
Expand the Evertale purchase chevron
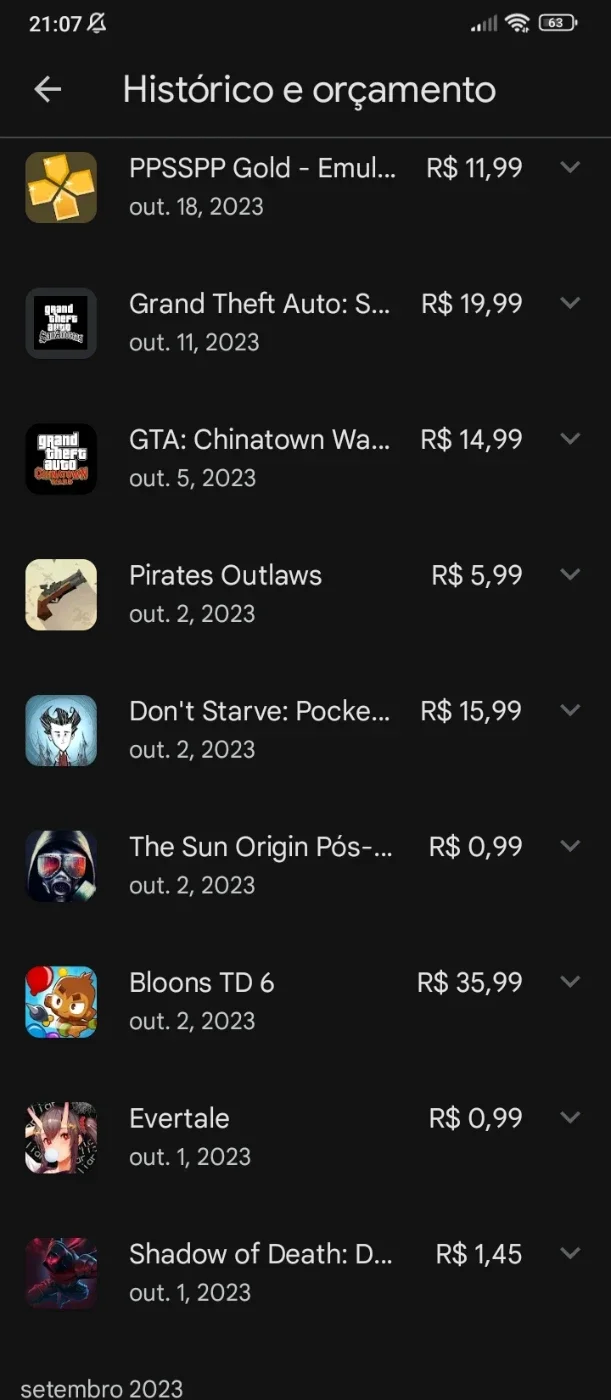click(x=570, y=1118)
